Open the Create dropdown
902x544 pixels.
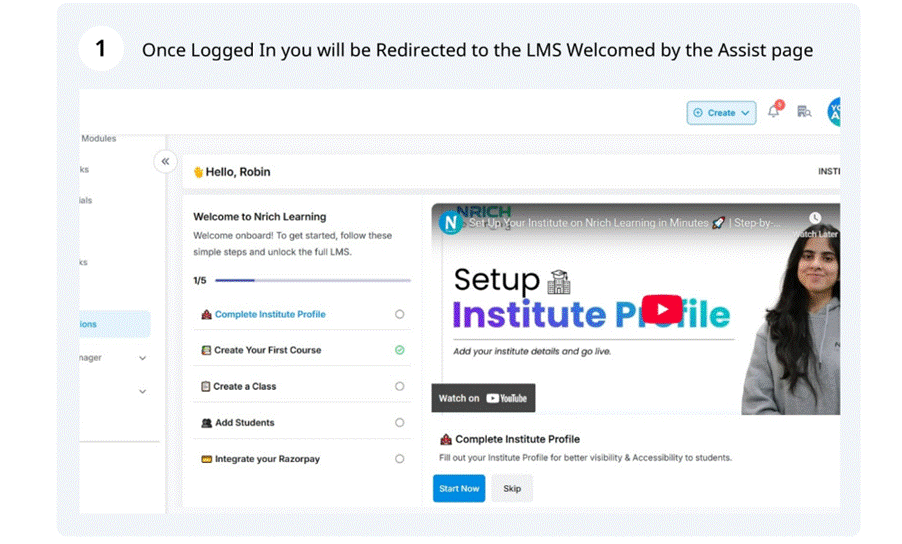point(721,113)
